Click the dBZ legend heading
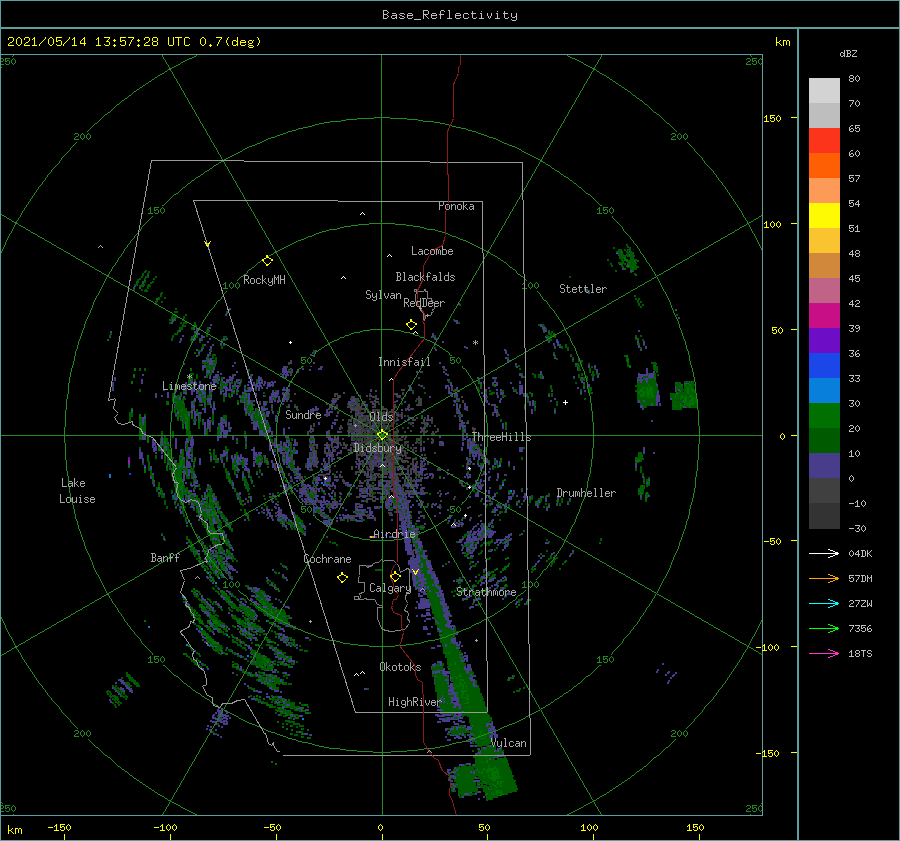900x841 pixels. pos(848,54)
